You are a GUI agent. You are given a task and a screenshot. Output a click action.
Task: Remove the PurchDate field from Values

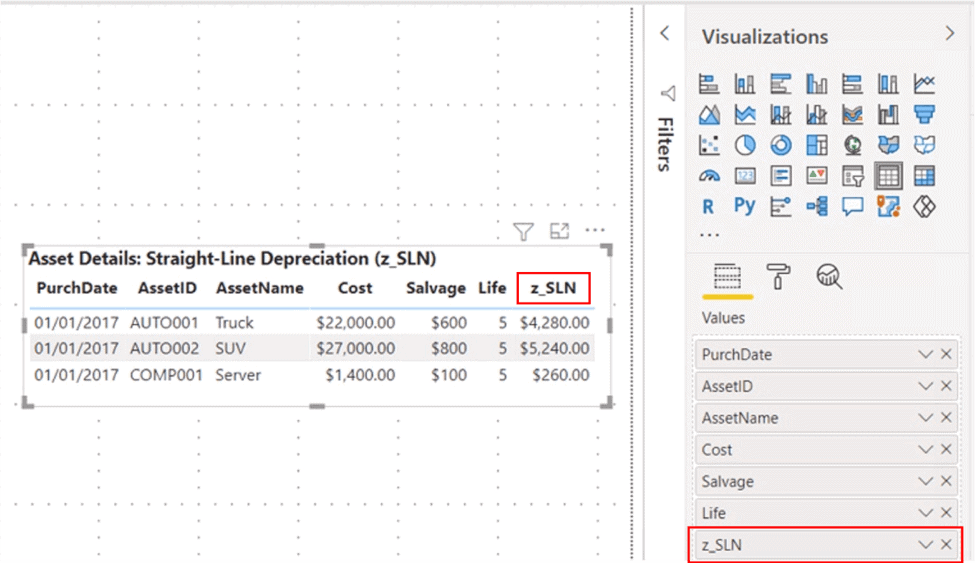[946, 355]
